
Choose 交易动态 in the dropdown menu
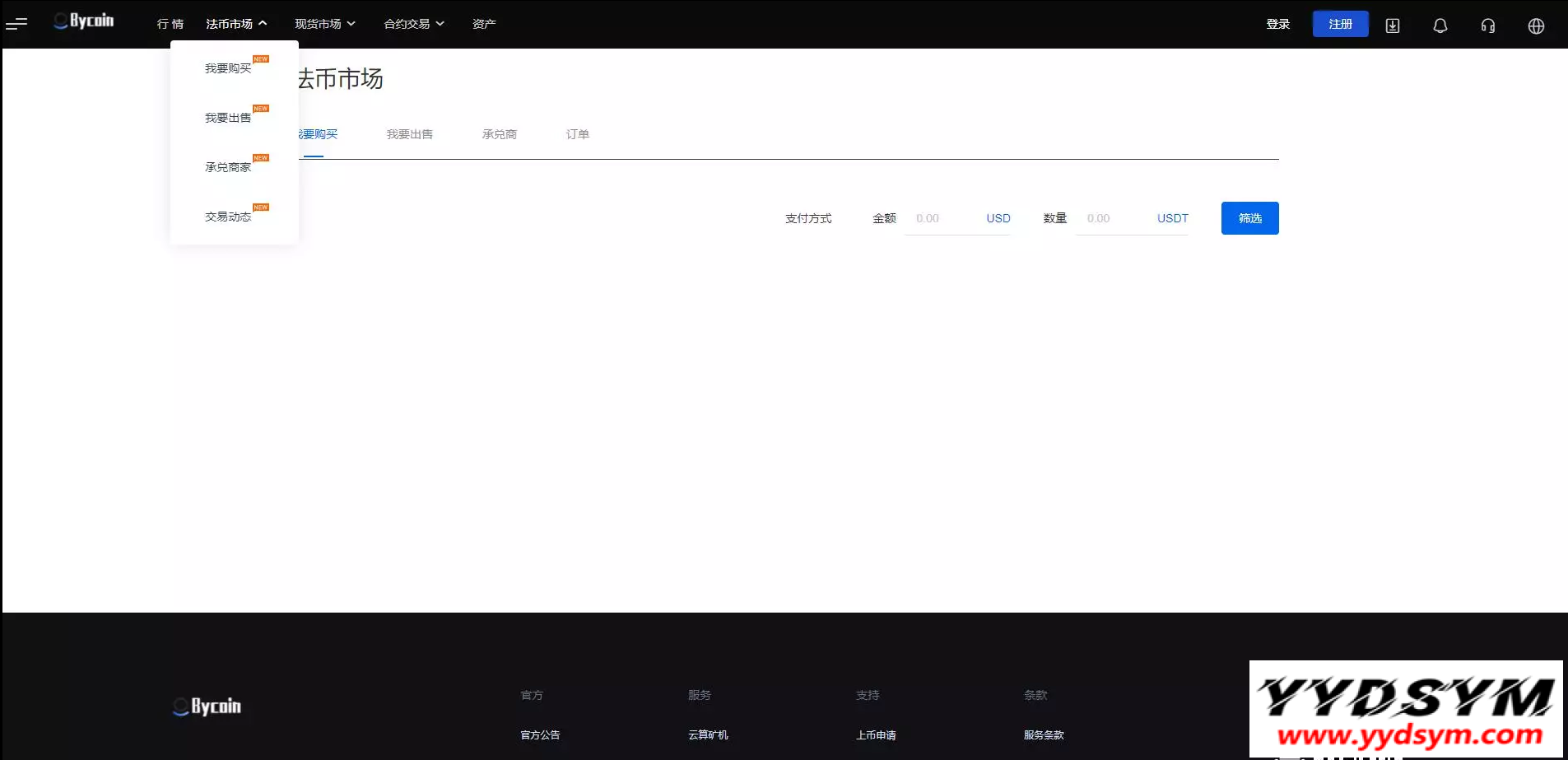point(228,217)
